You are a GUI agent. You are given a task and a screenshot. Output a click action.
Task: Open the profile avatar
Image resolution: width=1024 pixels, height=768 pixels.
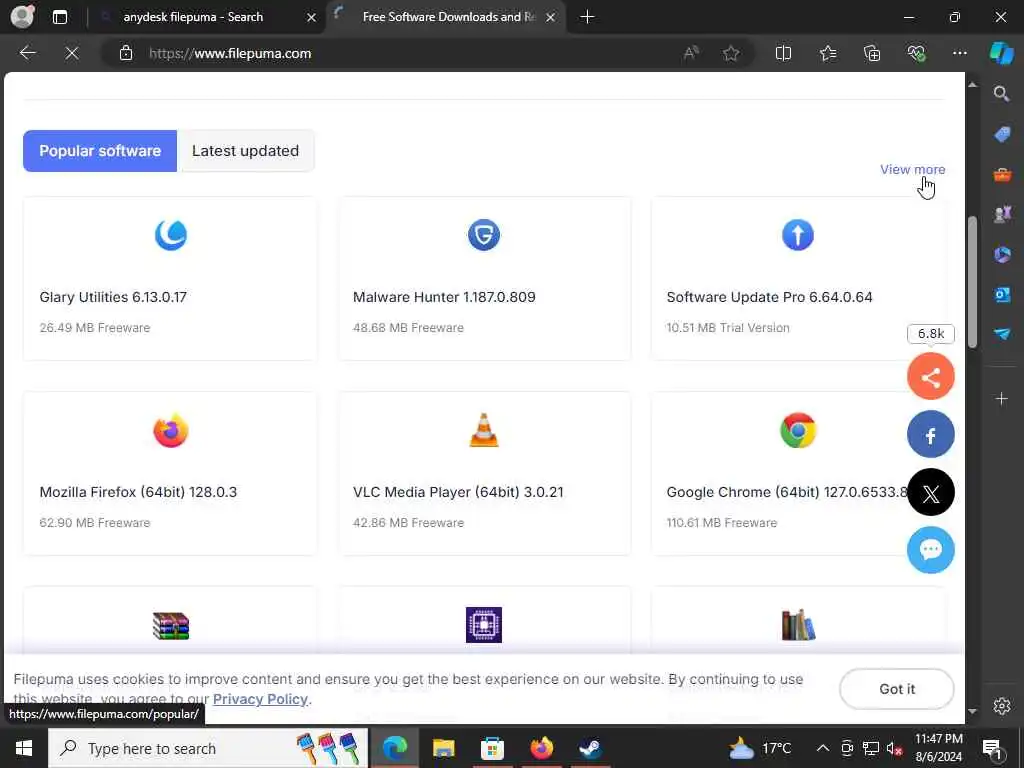point(23,16)
